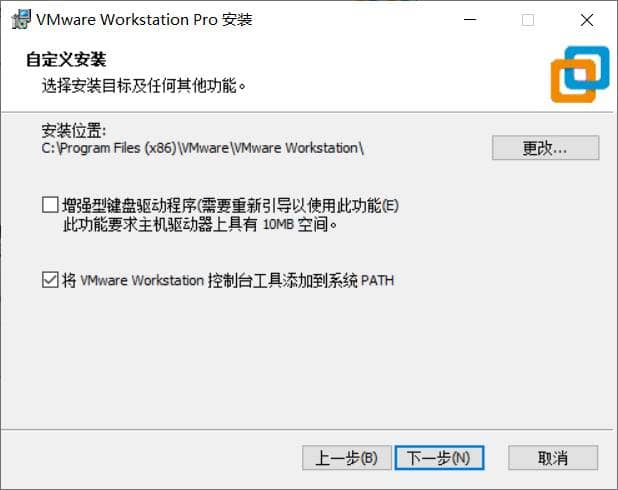Click the 安装位置: label
618x490 pixels.
pyautogui.click(x=74, y=130)
